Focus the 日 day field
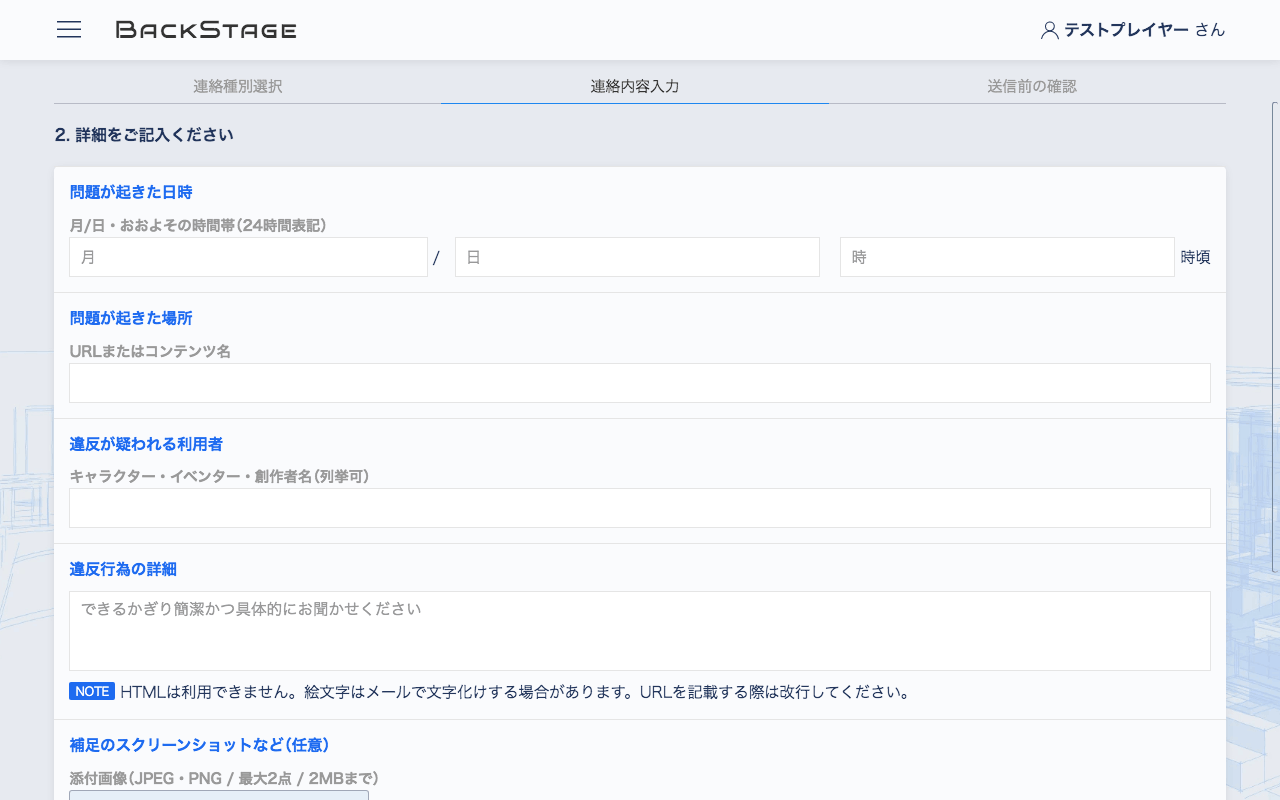Screen dimensions: 1280x800 point(637,257)
